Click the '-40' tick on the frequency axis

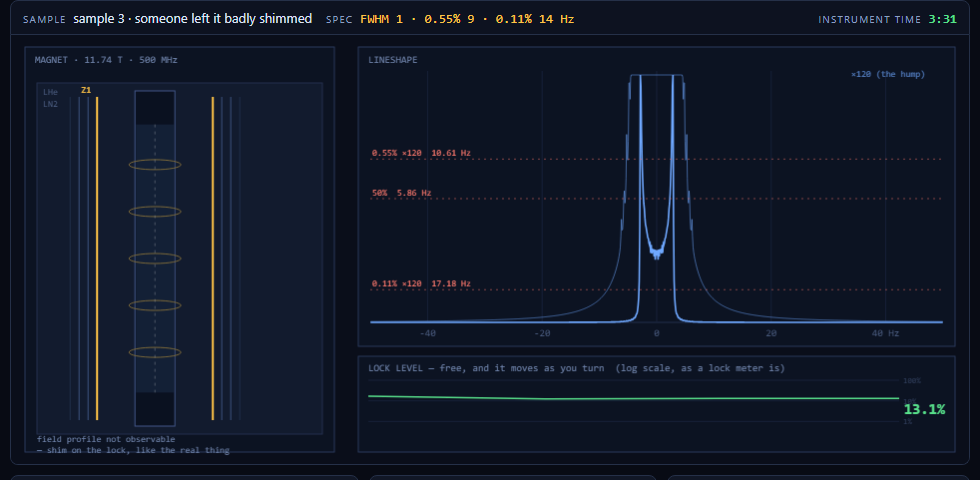point(428,334)
